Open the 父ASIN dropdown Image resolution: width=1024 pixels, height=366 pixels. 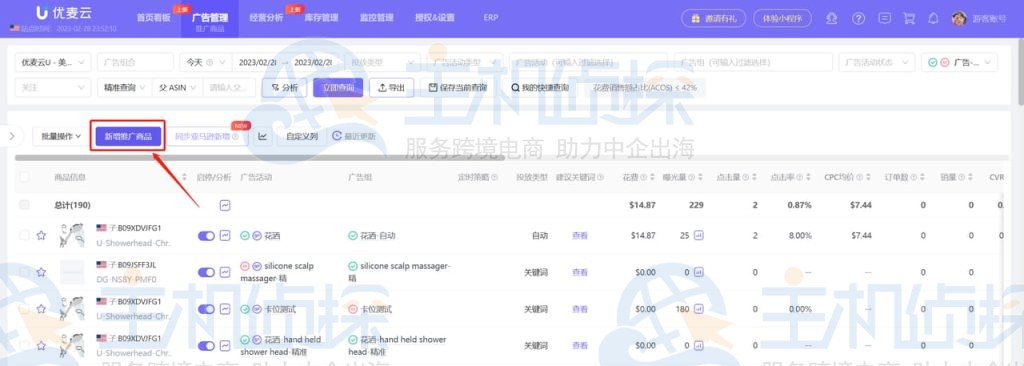click(x=177, y=88)
